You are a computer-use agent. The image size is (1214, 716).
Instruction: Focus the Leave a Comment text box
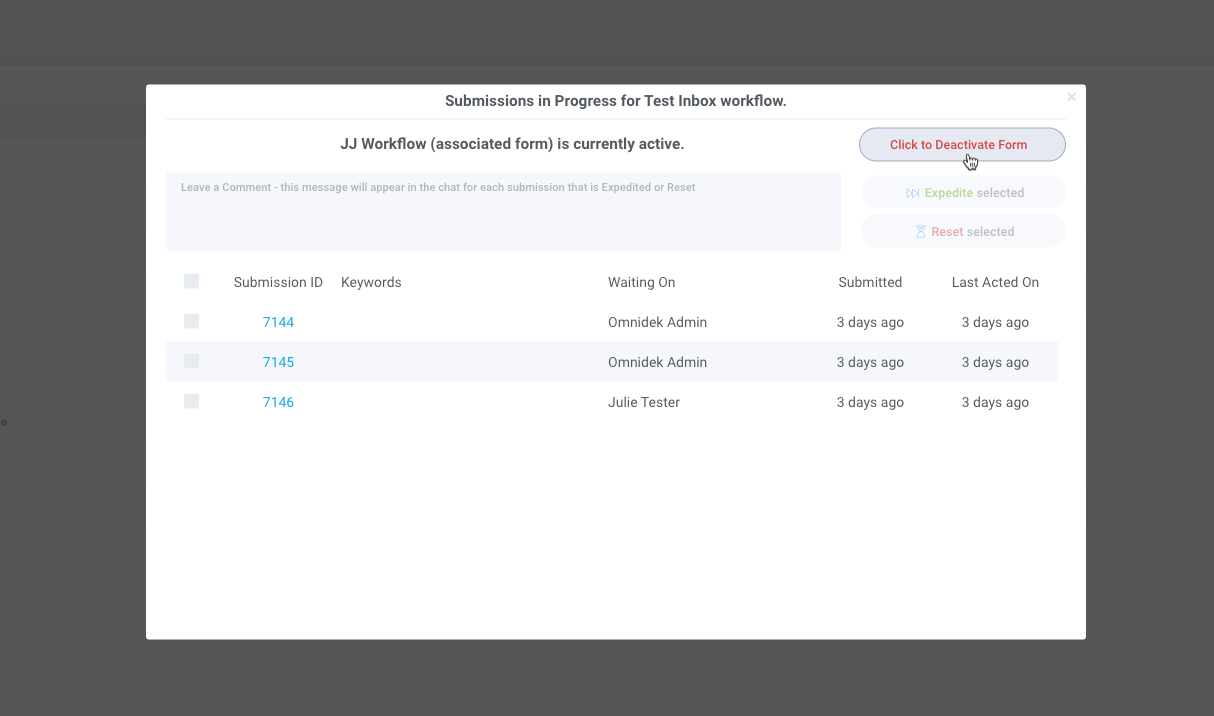point(503,211)
